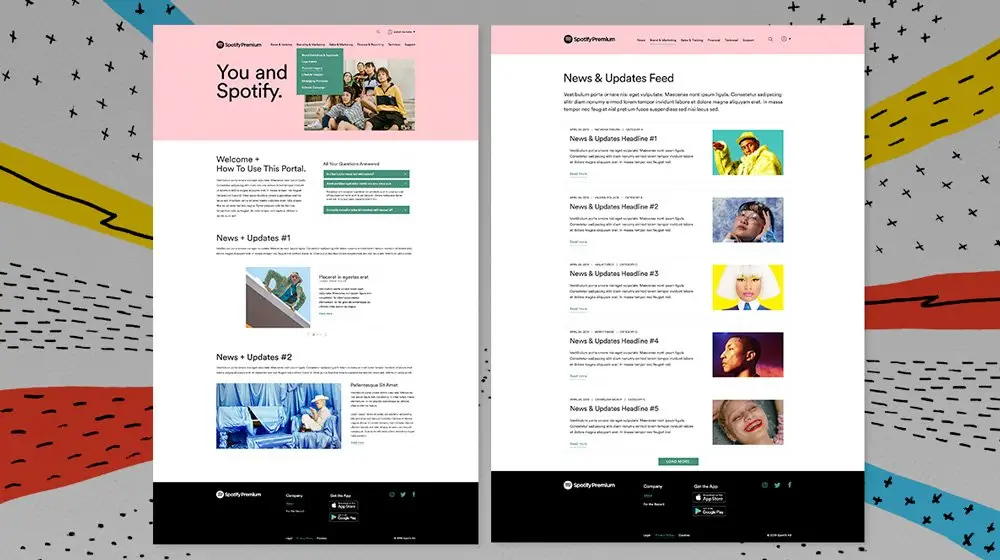Click the Twitter icon in right page footer
This screenshot has width=1000, height=560.
(776, 485)
